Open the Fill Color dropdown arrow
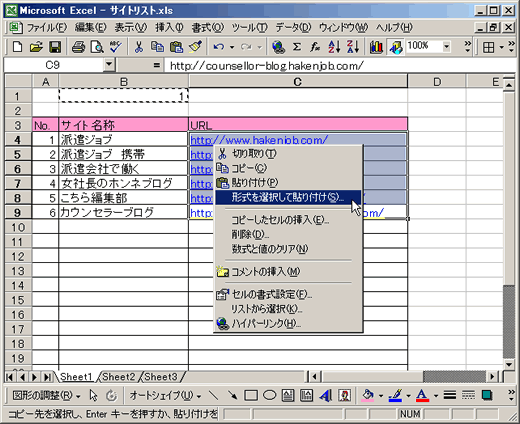Viewport: 520px width, 424px height. click(x=381, y=396)
